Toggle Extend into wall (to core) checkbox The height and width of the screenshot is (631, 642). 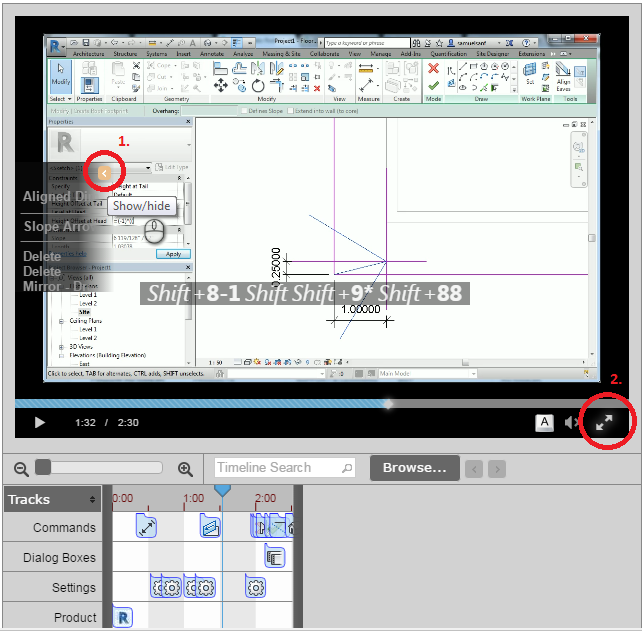(291, 111)
